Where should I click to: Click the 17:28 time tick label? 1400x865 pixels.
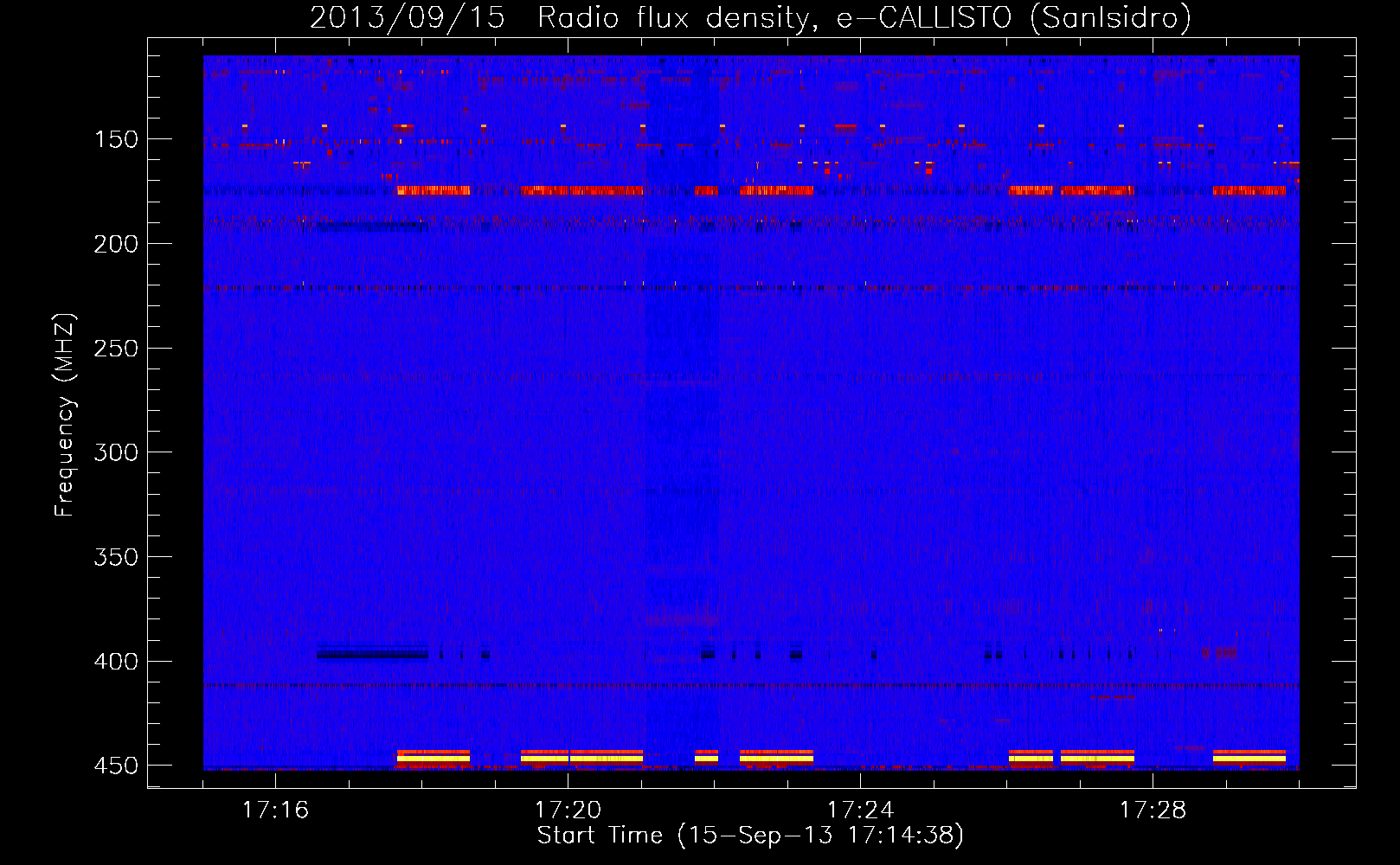pyautogui.click(x=1153, y=810)
